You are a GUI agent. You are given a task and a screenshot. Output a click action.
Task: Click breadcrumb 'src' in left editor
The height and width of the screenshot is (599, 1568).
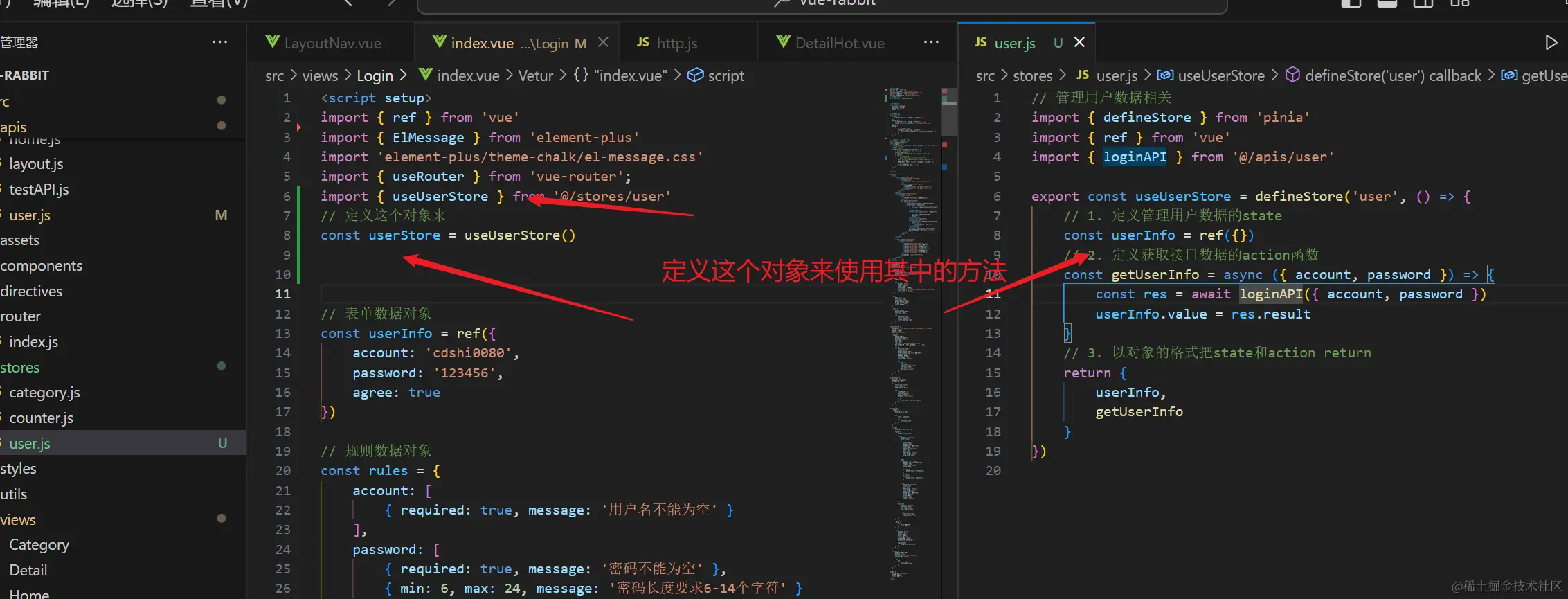click(x=275, y=75)
